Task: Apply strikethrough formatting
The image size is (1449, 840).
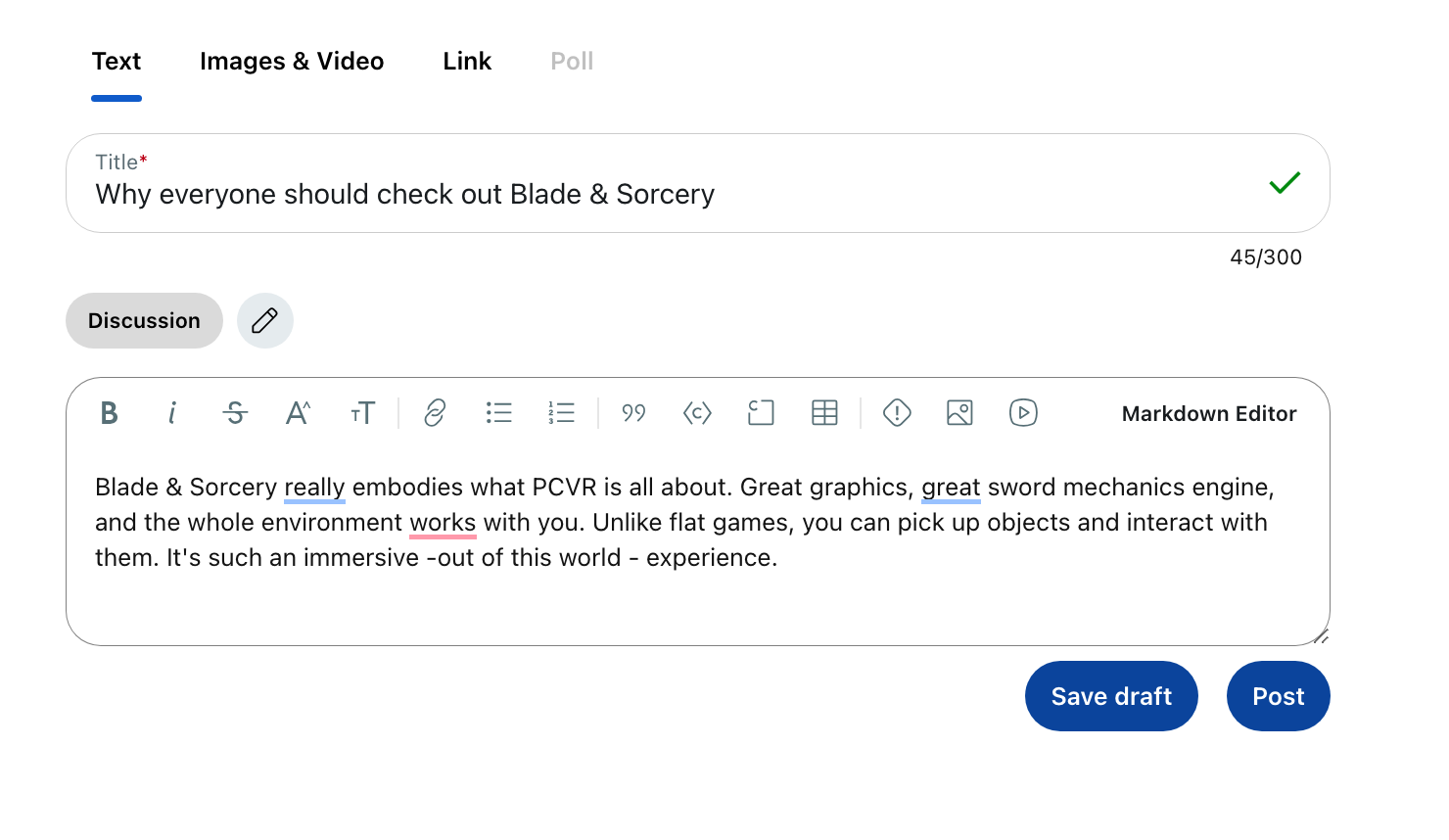Action: [235, 413]
